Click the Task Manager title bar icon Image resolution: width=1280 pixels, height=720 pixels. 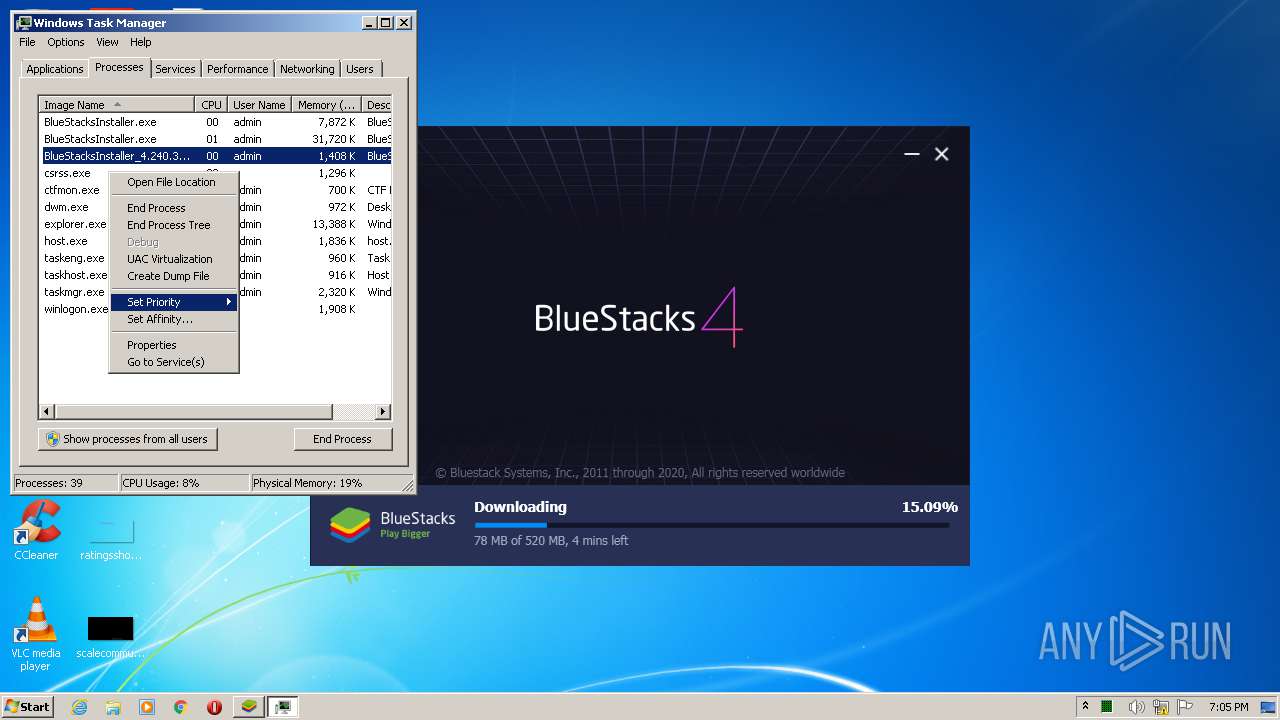click(x=24, y=22)
